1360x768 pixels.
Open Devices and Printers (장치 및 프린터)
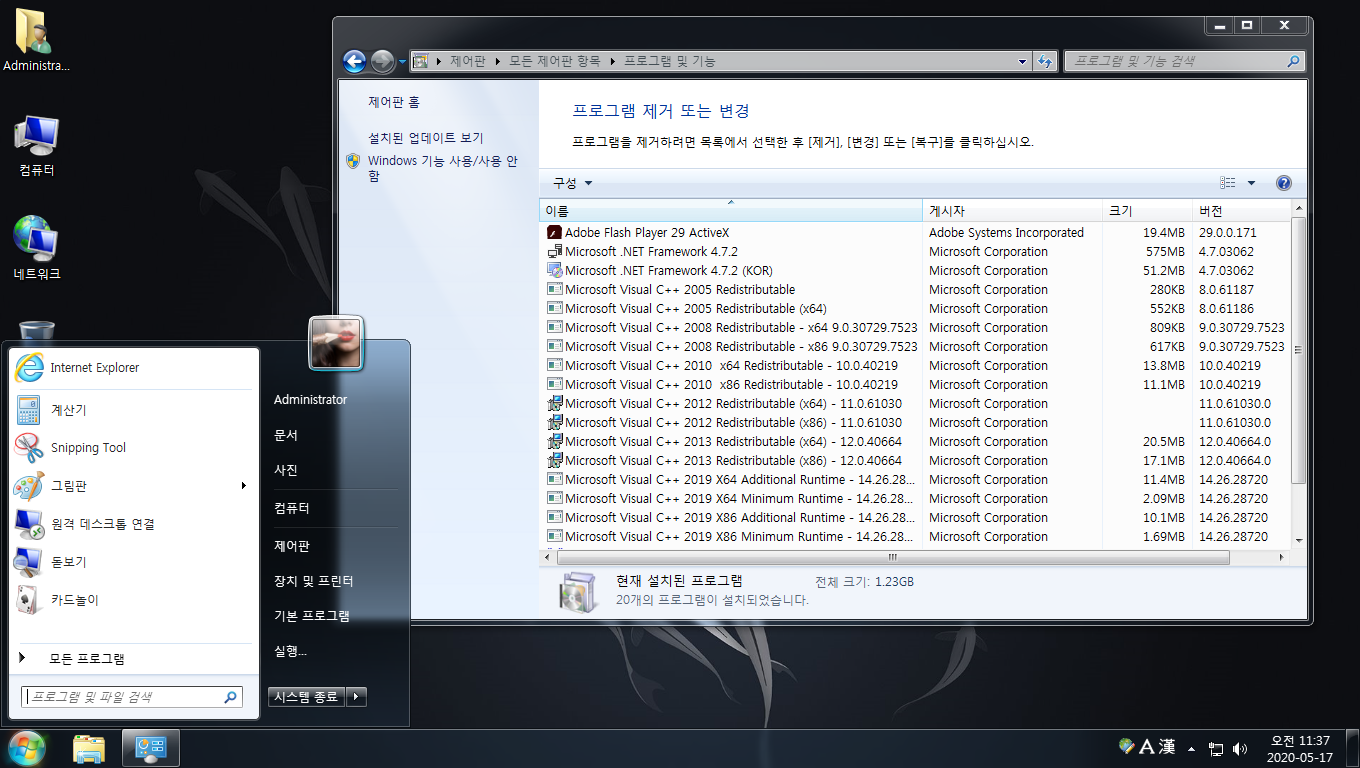(314, 581)
